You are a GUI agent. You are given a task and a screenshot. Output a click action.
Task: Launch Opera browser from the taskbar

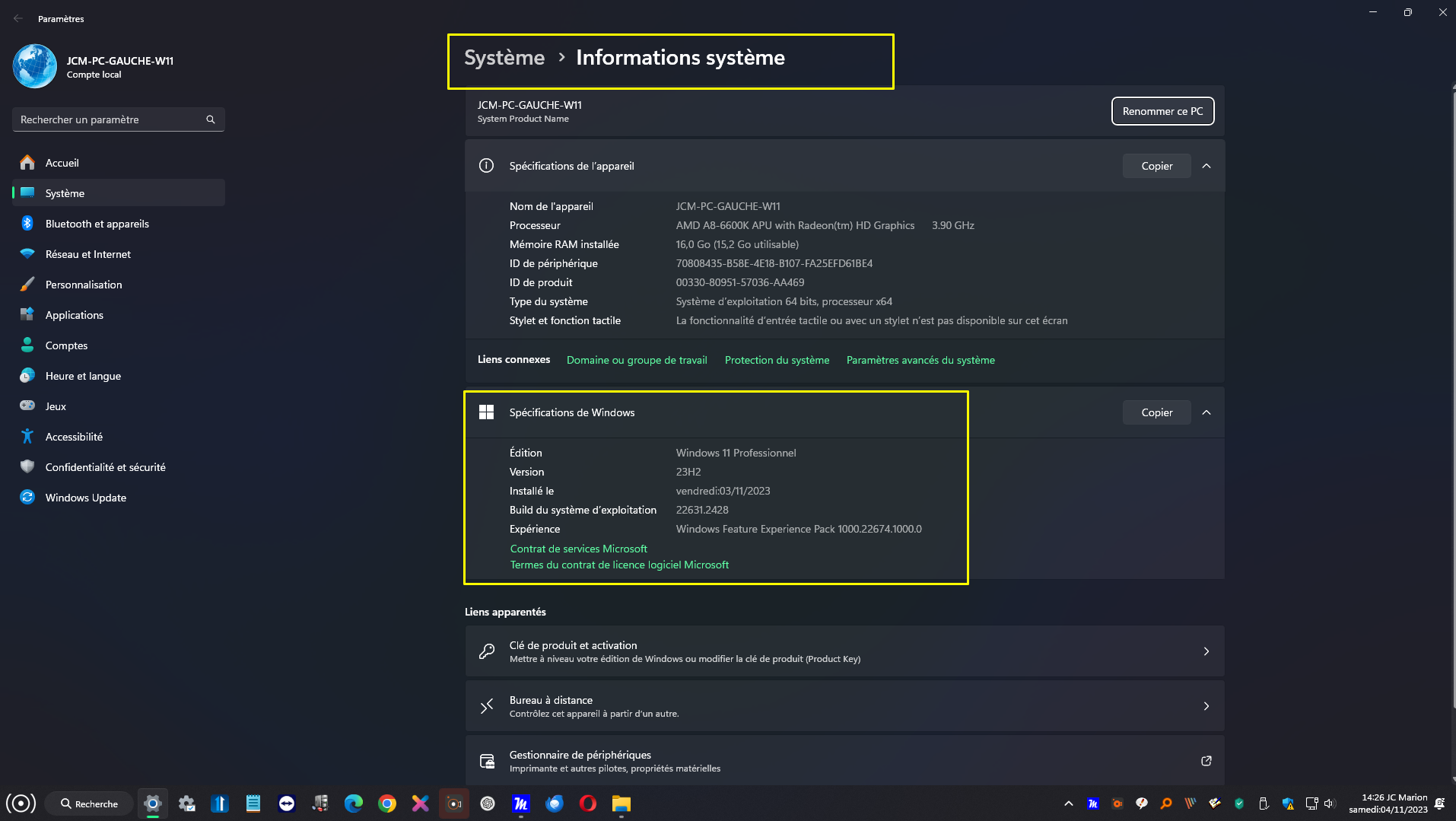tap(588, 803)
